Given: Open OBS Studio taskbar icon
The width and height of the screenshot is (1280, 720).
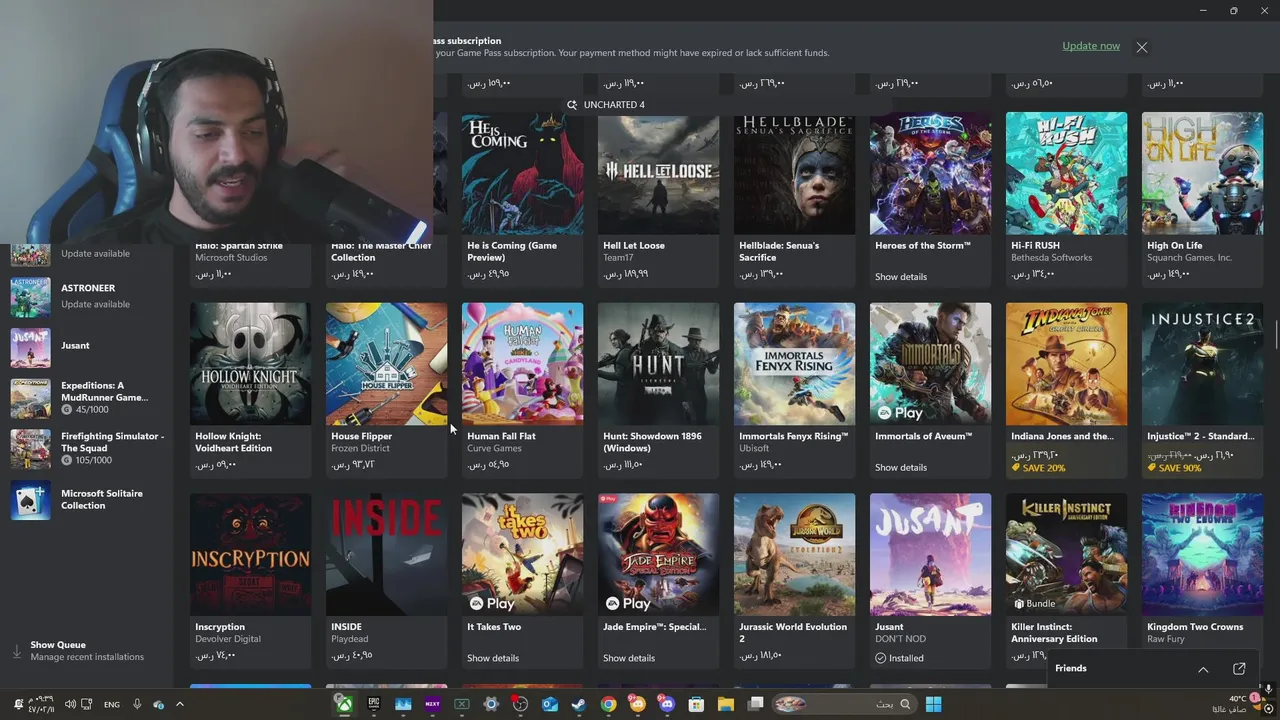Looking at the screenshot, I should tap(520, 704).
